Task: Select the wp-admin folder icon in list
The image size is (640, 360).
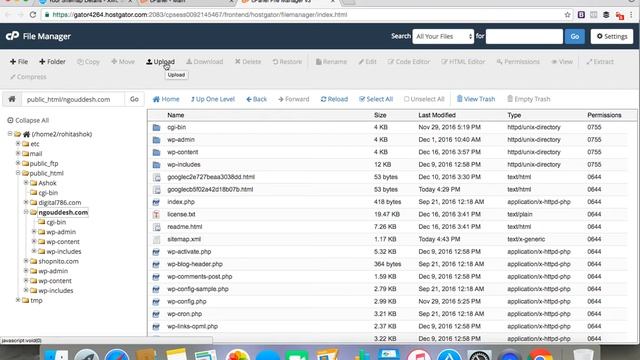Action: [x=156, y=140]
